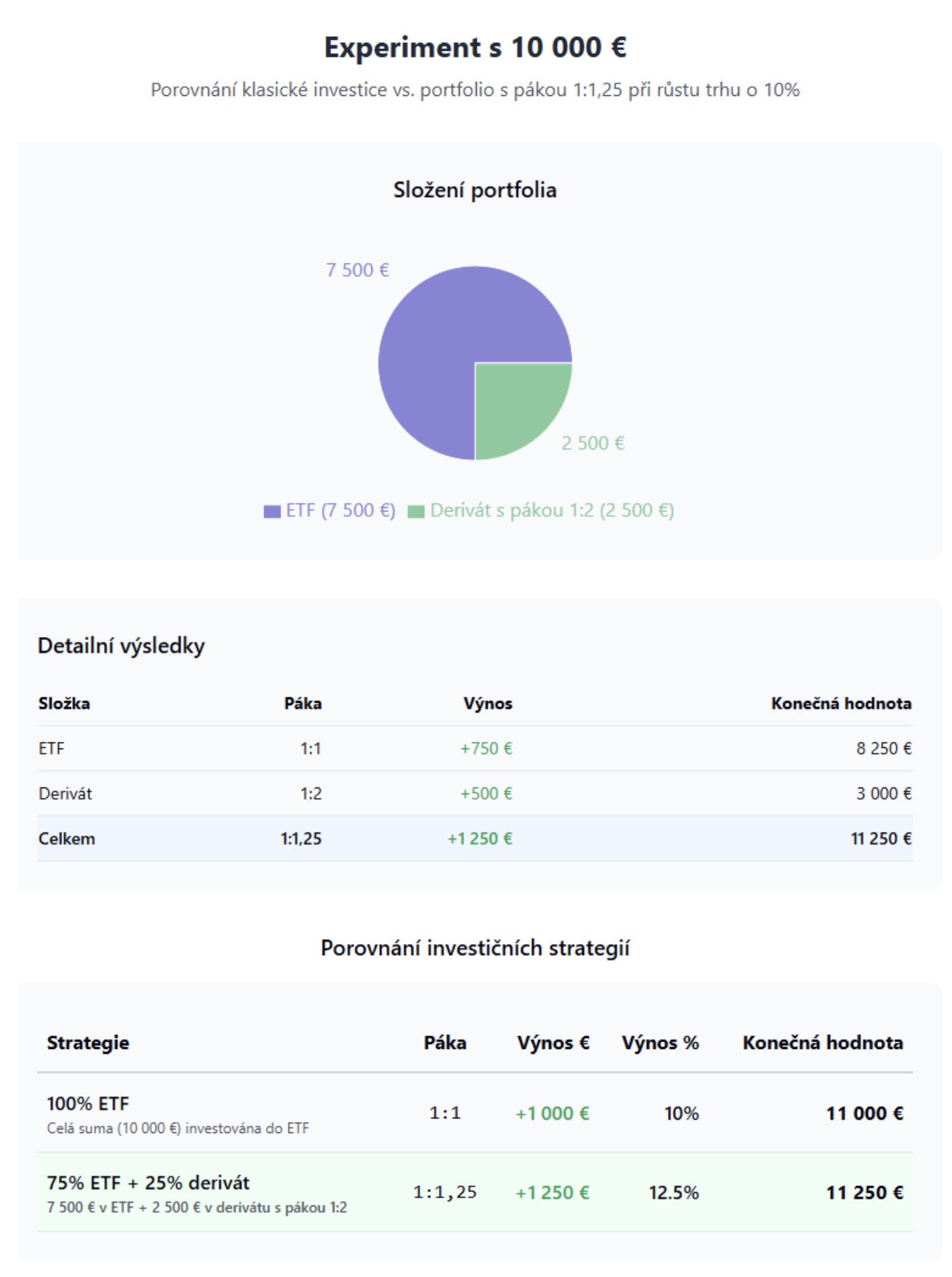952x1277 pixels.
Task: Click the 2 500 € pie label
Action: point(593,443)
